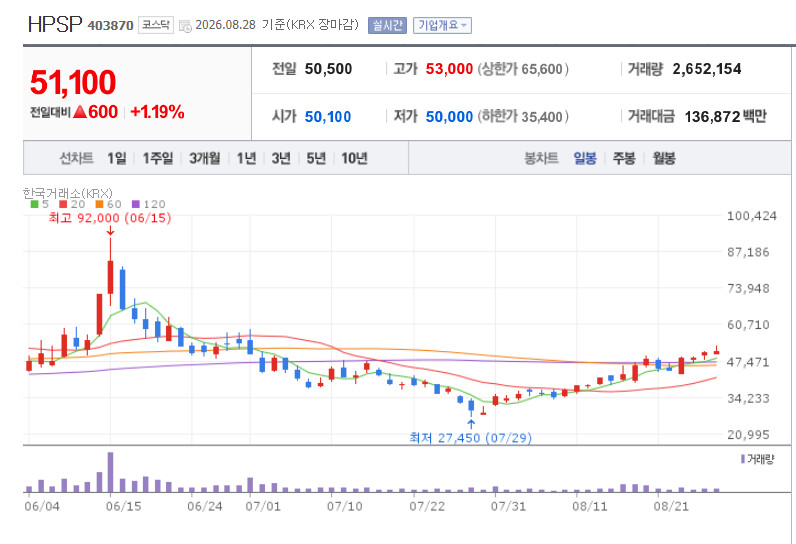
Task: Switch to 주봉 weekly candle chart
Action: (x=624, y=158)
